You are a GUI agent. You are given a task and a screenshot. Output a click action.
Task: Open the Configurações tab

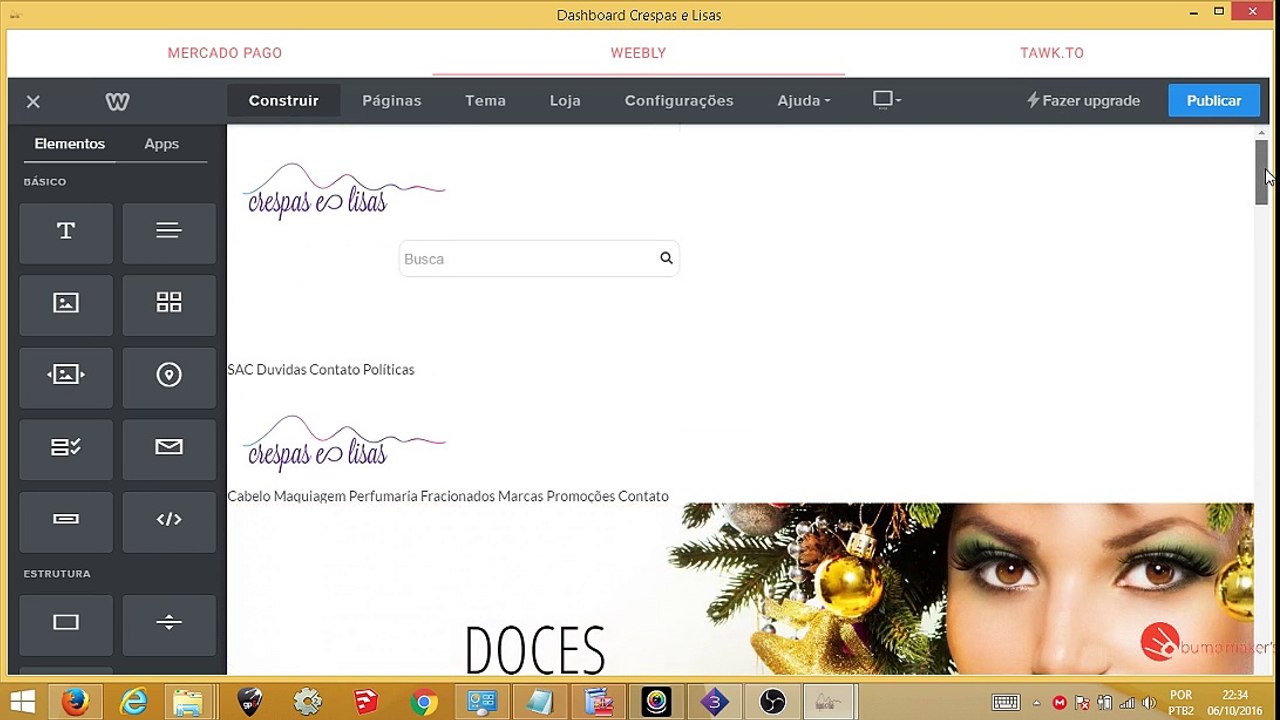(679, 101)
